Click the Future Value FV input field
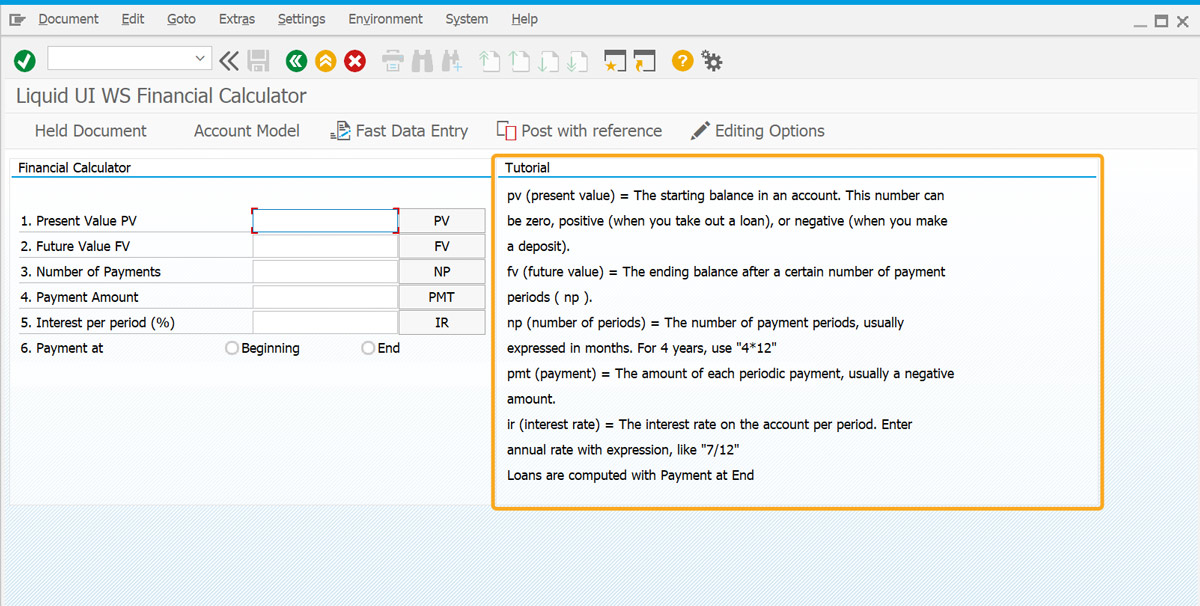Viewport: 1200px width, 606px height. (x=325, y=246)
